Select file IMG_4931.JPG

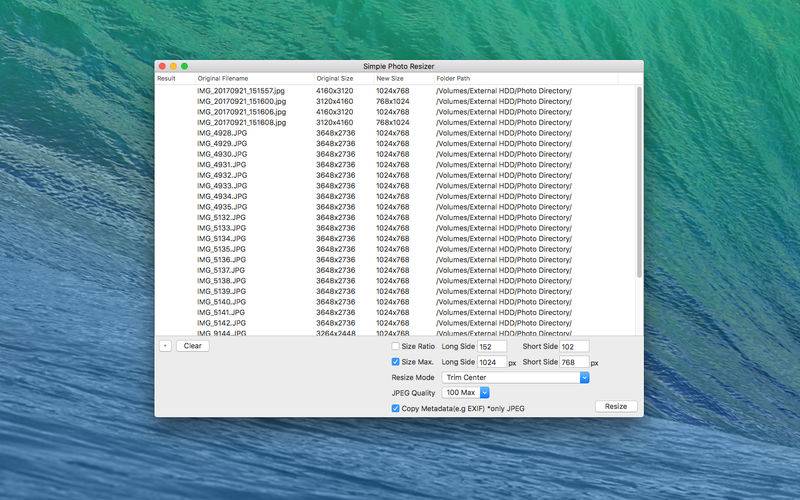click(395, 164)
